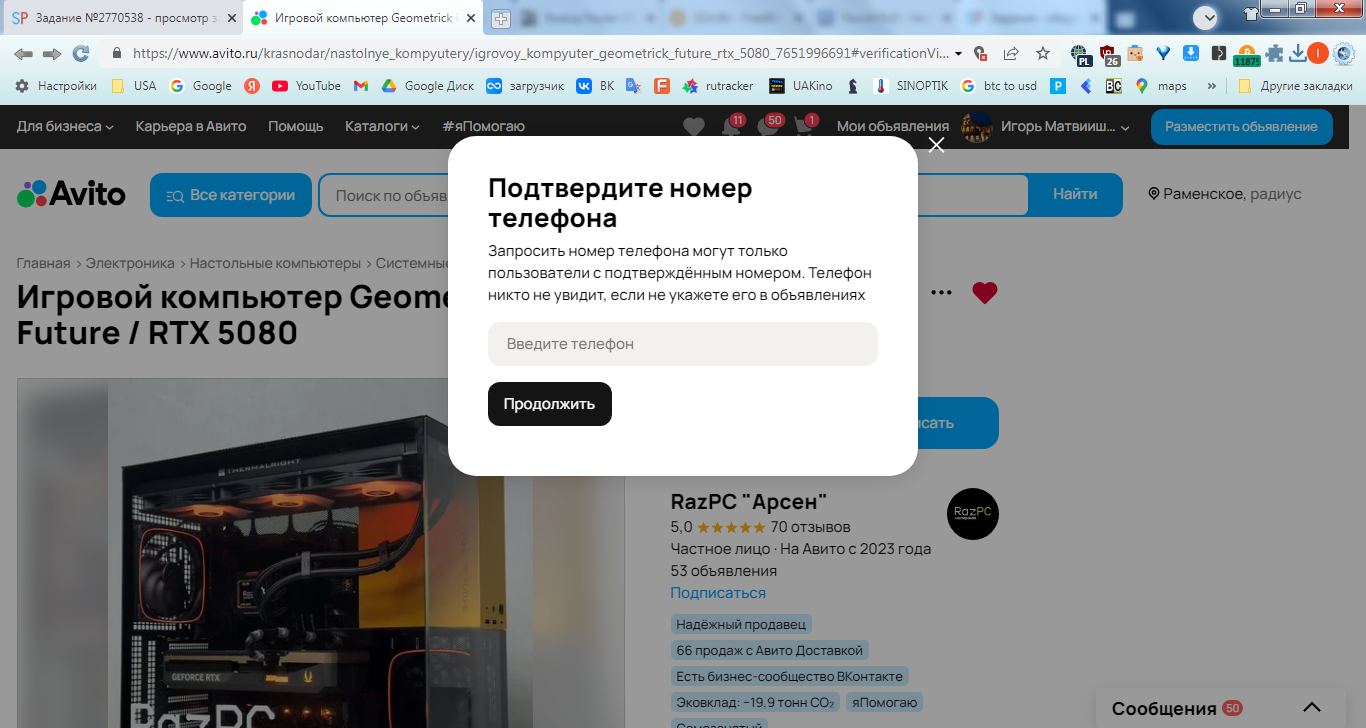Open the UAKino bookmark
The width and height of the screenshot is (1366, 728).
pos(800,86)
